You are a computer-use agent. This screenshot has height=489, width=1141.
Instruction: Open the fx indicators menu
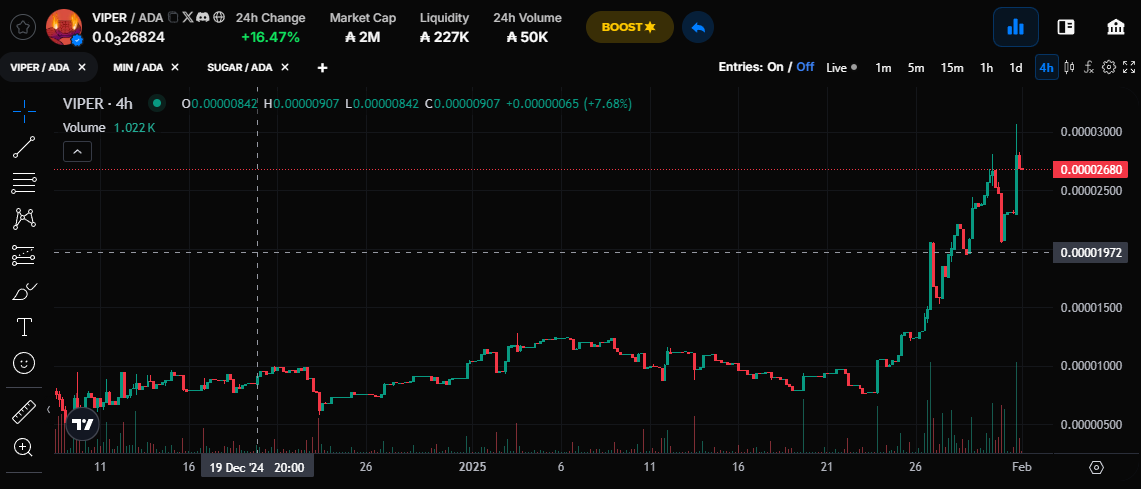tap(1089, 68)
